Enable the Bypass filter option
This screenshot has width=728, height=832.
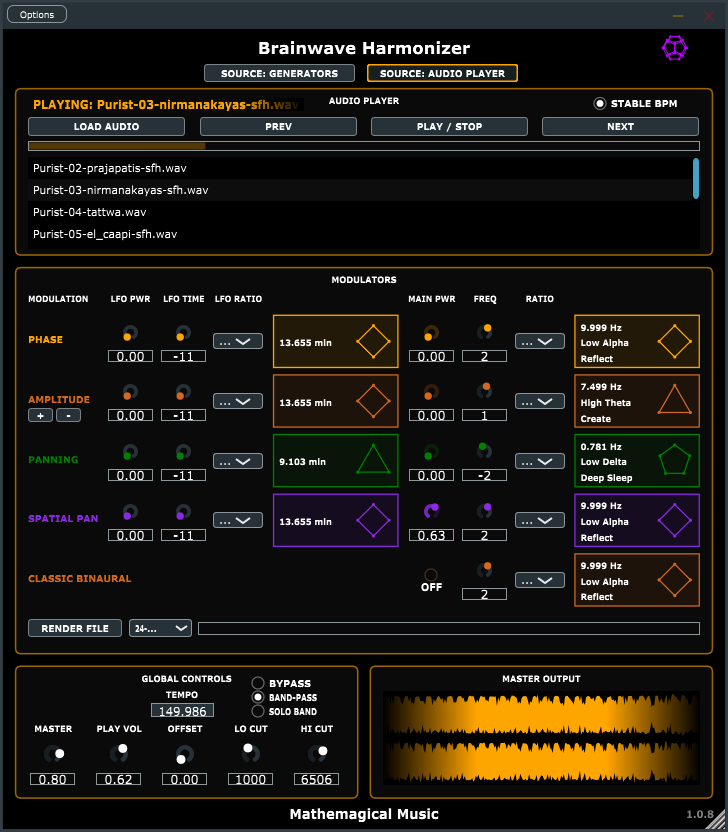[x=258, y=683]
